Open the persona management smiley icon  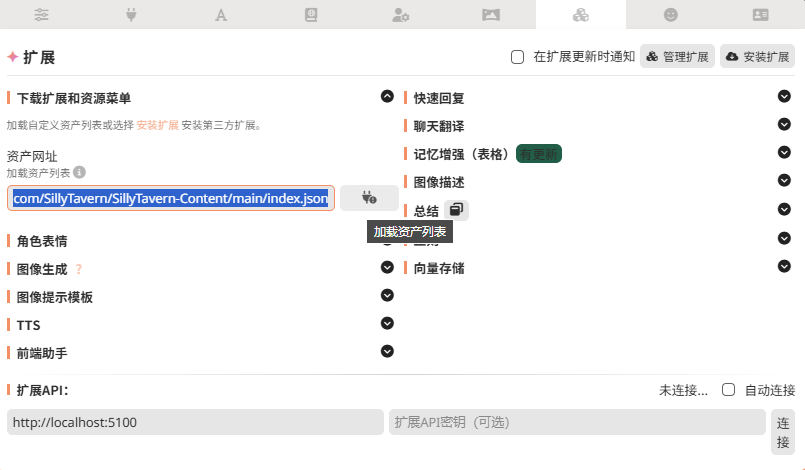[x=670, y=15]
